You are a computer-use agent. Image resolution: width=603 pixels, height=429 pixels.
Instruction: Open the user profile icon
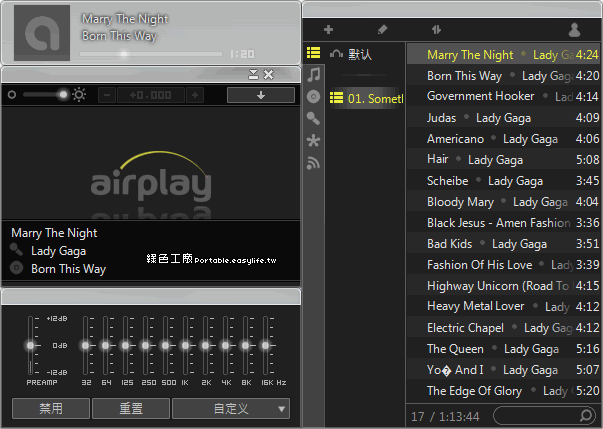[x=574, y=30]
